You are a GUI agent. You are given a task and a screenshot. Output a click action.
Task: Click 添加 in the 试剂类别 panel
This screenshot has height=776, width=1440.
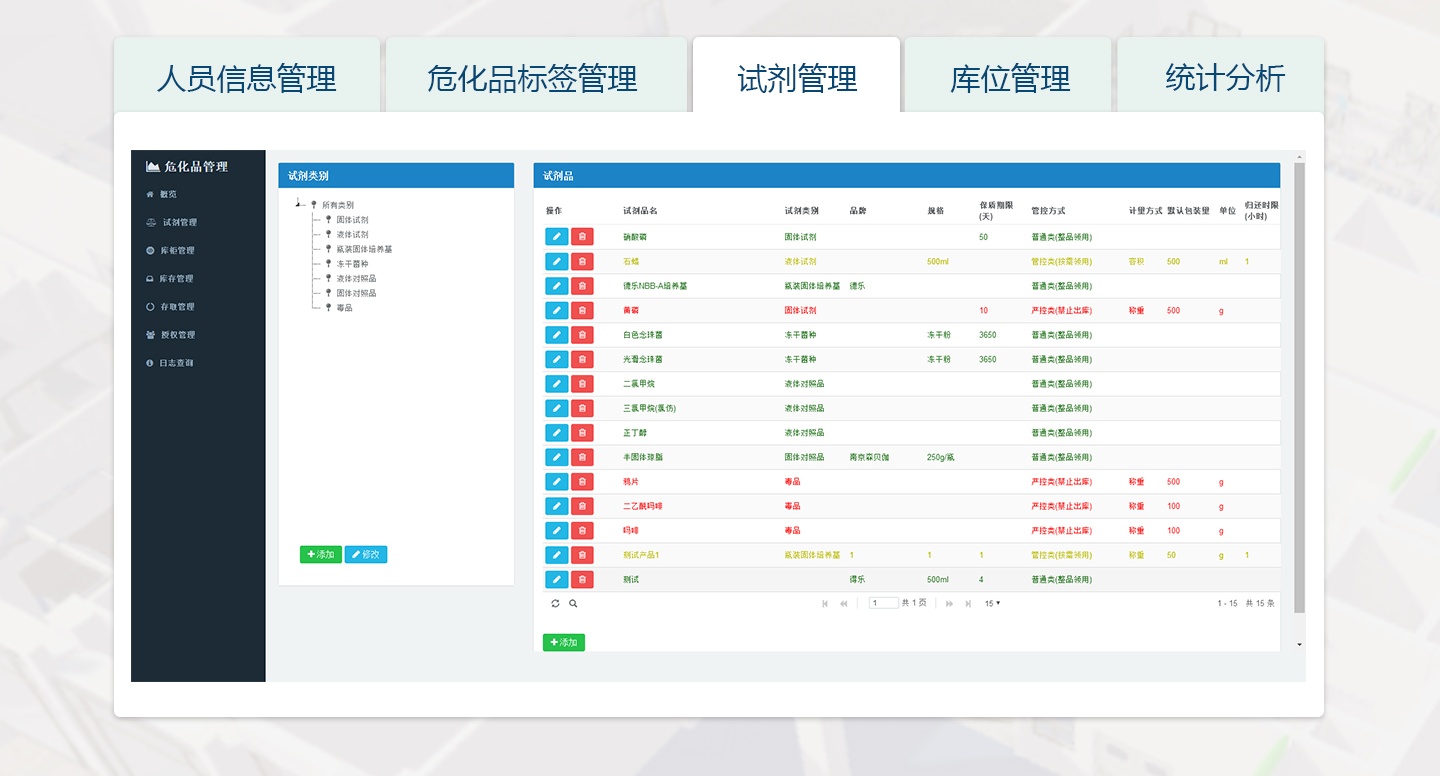point(321,555)
